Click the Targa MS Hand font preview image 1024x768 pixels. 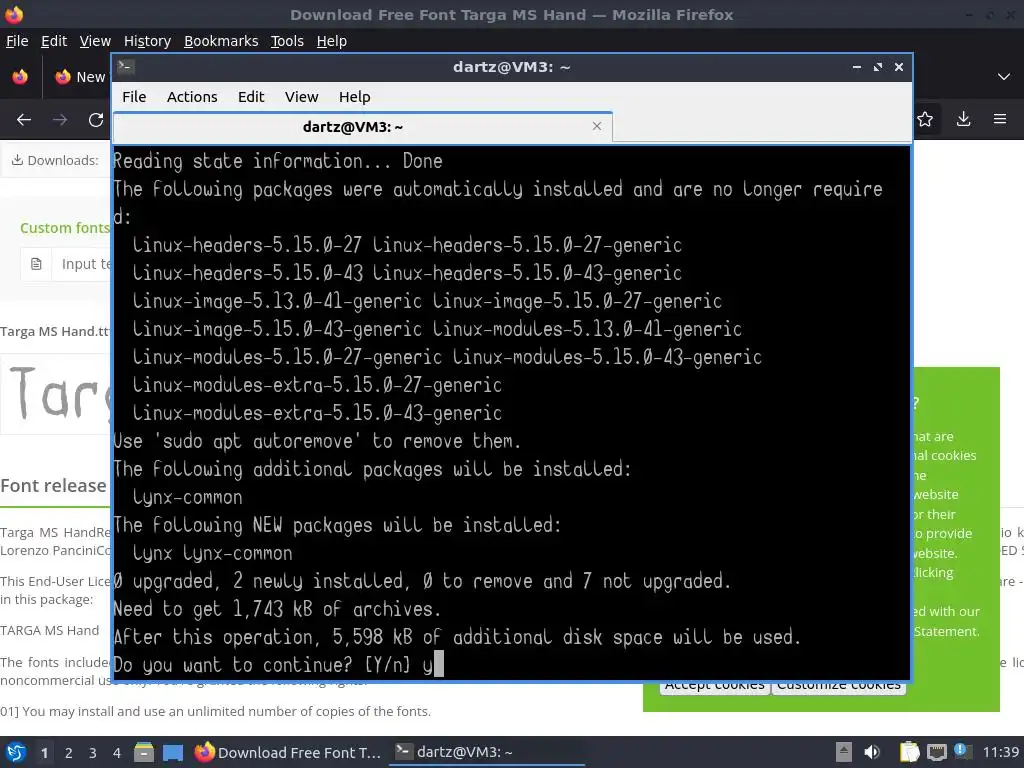pos(57,394)
